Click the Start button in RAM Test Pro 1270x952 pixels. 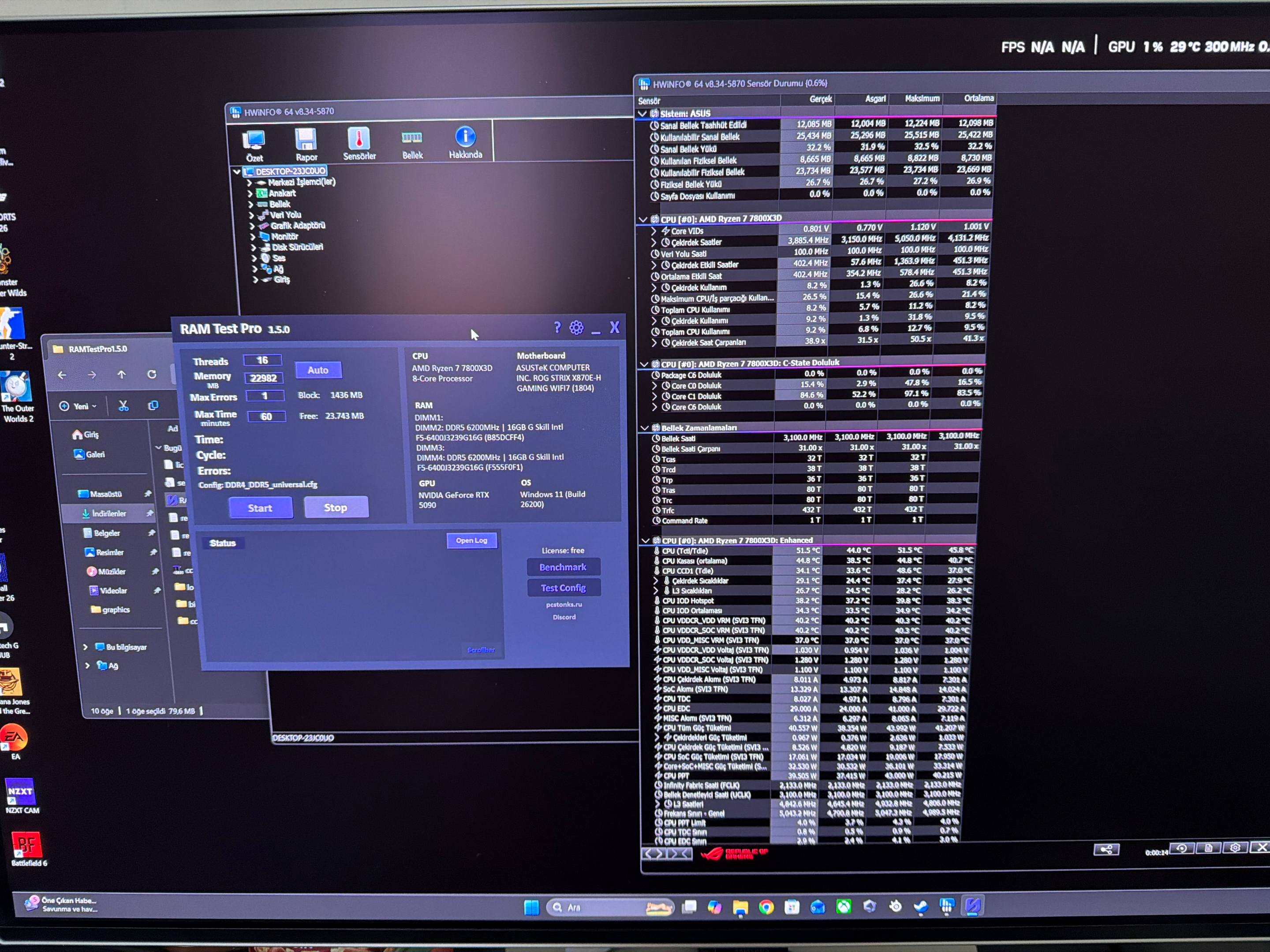point(261,508)
